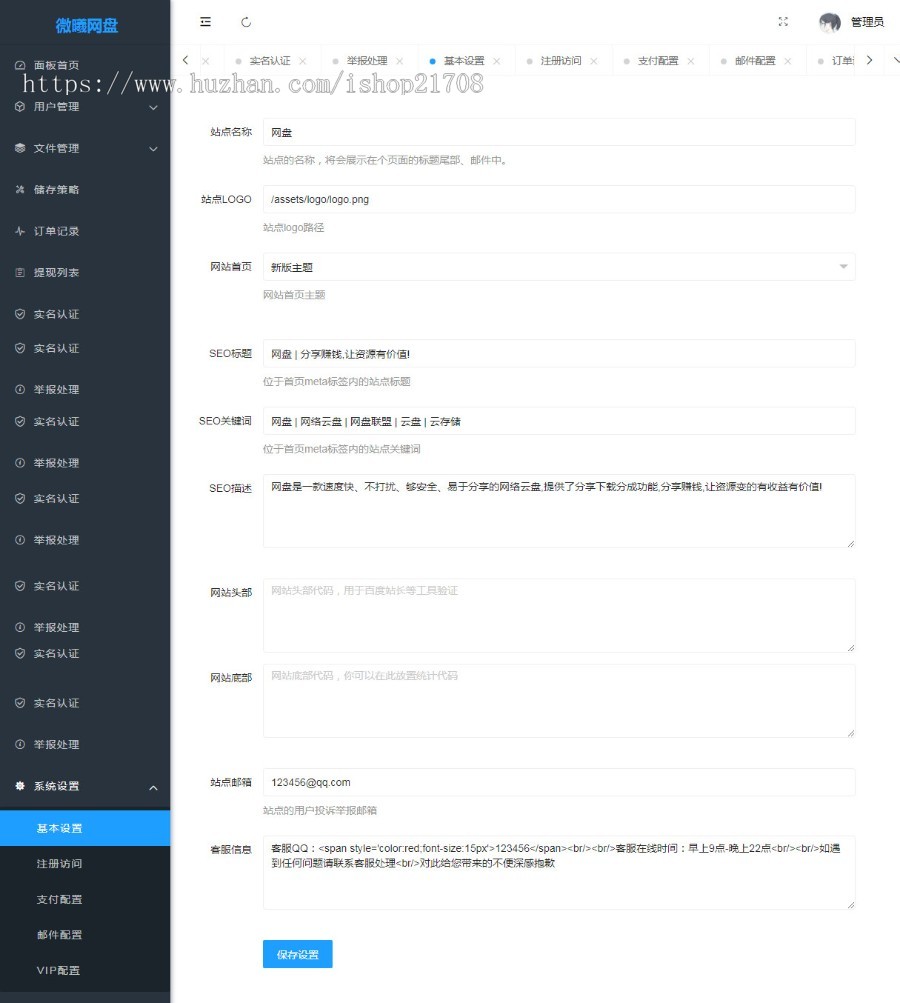This screenshot has width=900, height=1003.
Task: Open 注册访问 in the sidebar submenu
Action: coord(85,864)
